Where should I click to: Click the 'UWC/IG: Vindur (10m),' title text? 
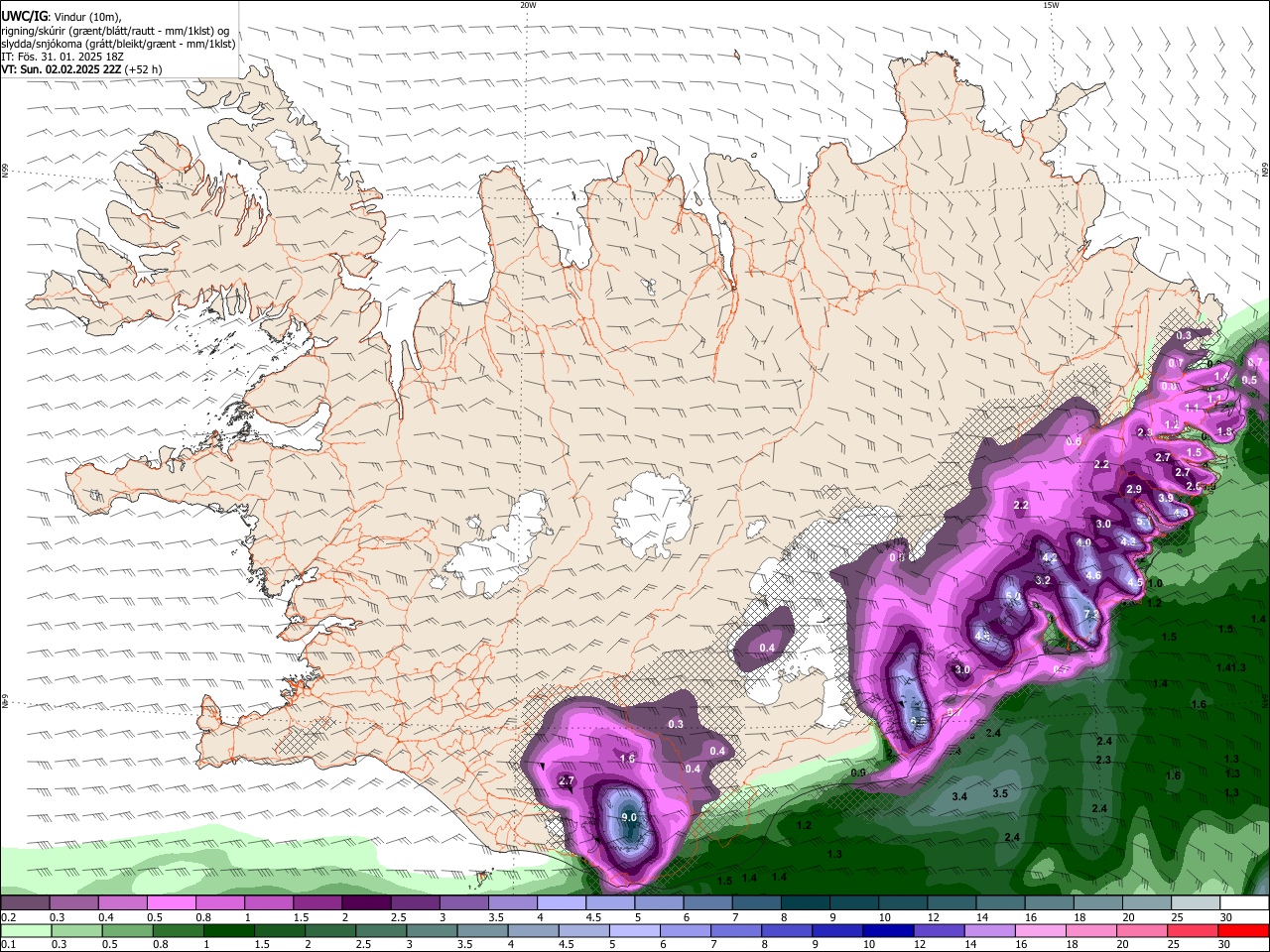[x=60, y=17]
